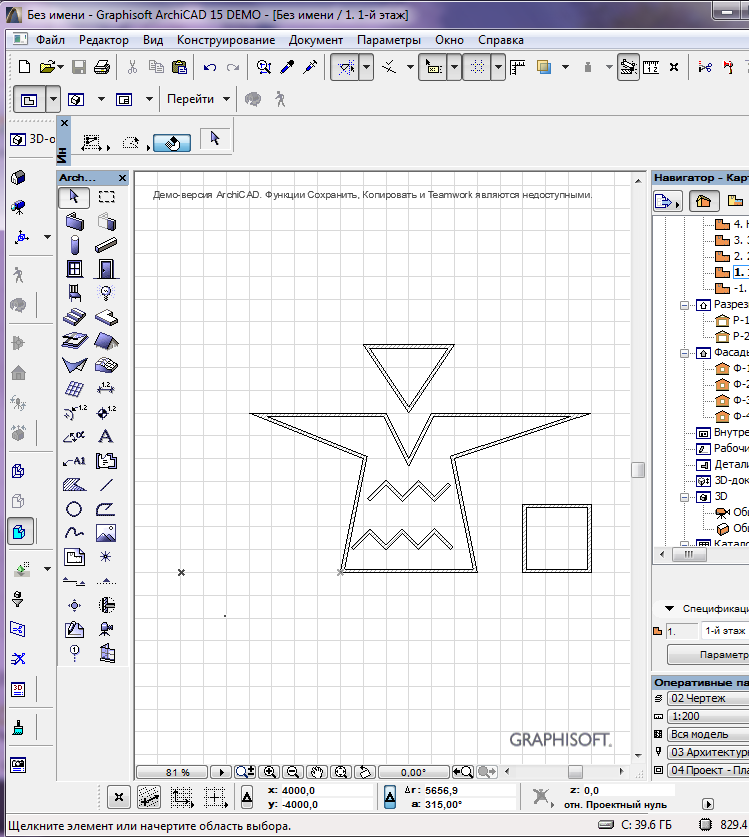Image resolution: width=749 pixels, height=837 pixels.
Task: Select the Hotspot tool
Action: tap(106, 557)
